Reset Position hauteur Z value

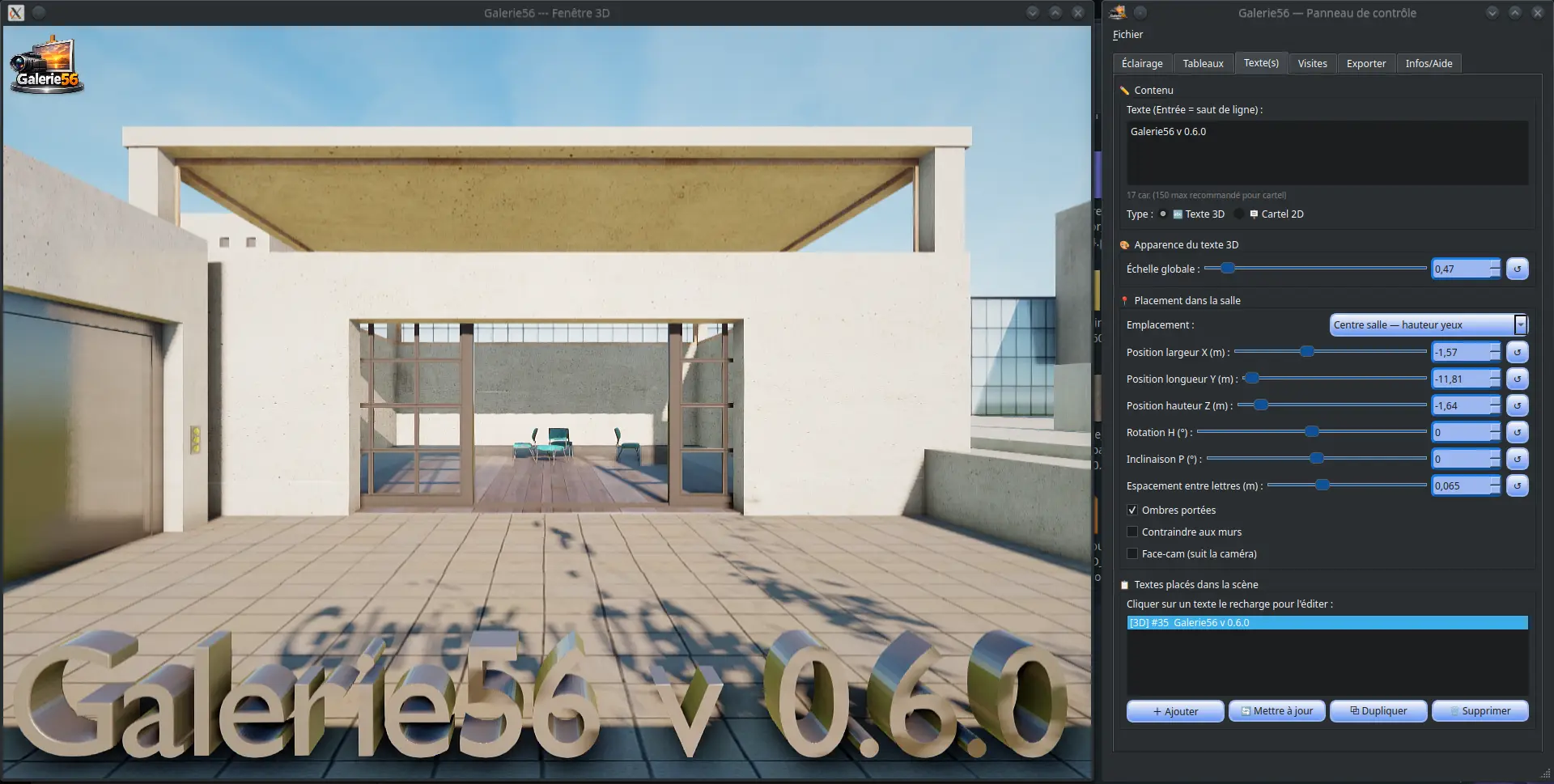(1517, 405)
